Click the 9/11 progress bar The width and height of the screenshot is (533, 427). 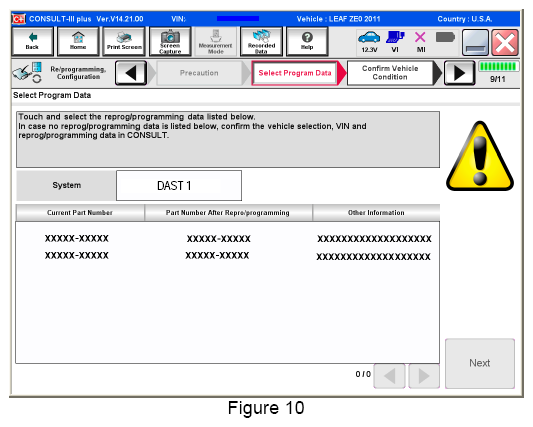pos(498,66)
